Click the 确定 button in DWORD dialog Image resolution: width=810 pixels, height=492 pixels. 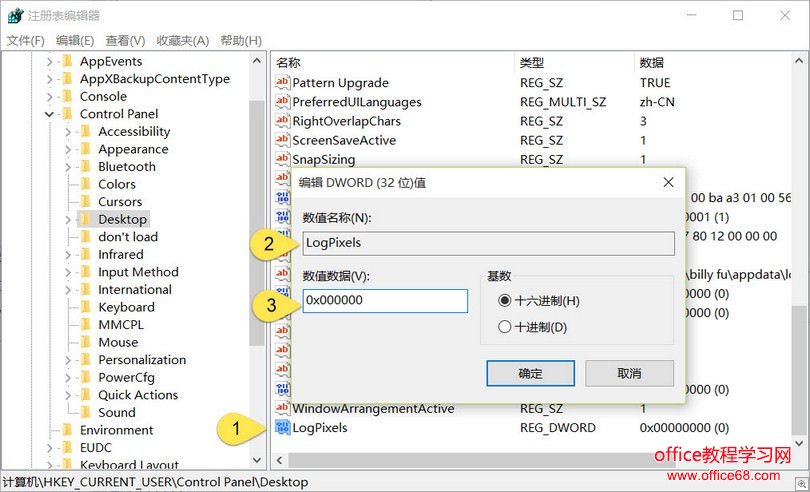tap(531, 373)
